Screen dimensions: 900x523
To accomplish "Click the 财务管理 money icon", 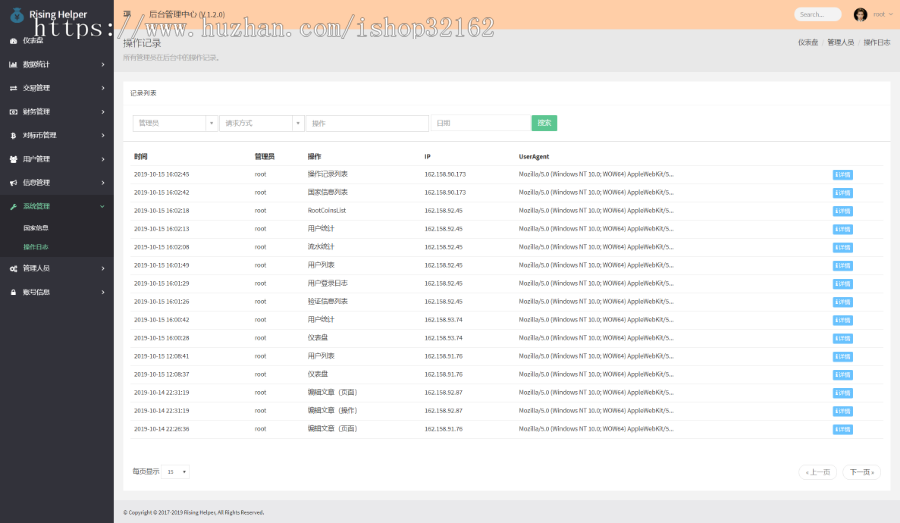I will click(13, 112).
